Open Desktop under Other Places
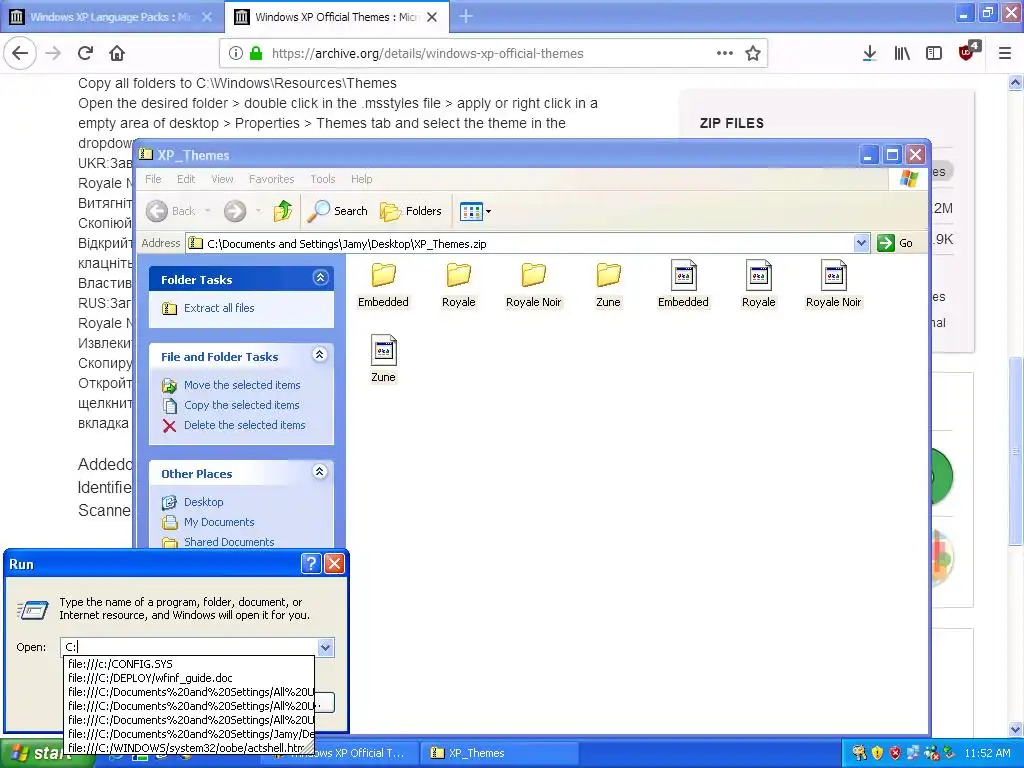This screenshot has height=768, width=1024. (x=203, y=502)
